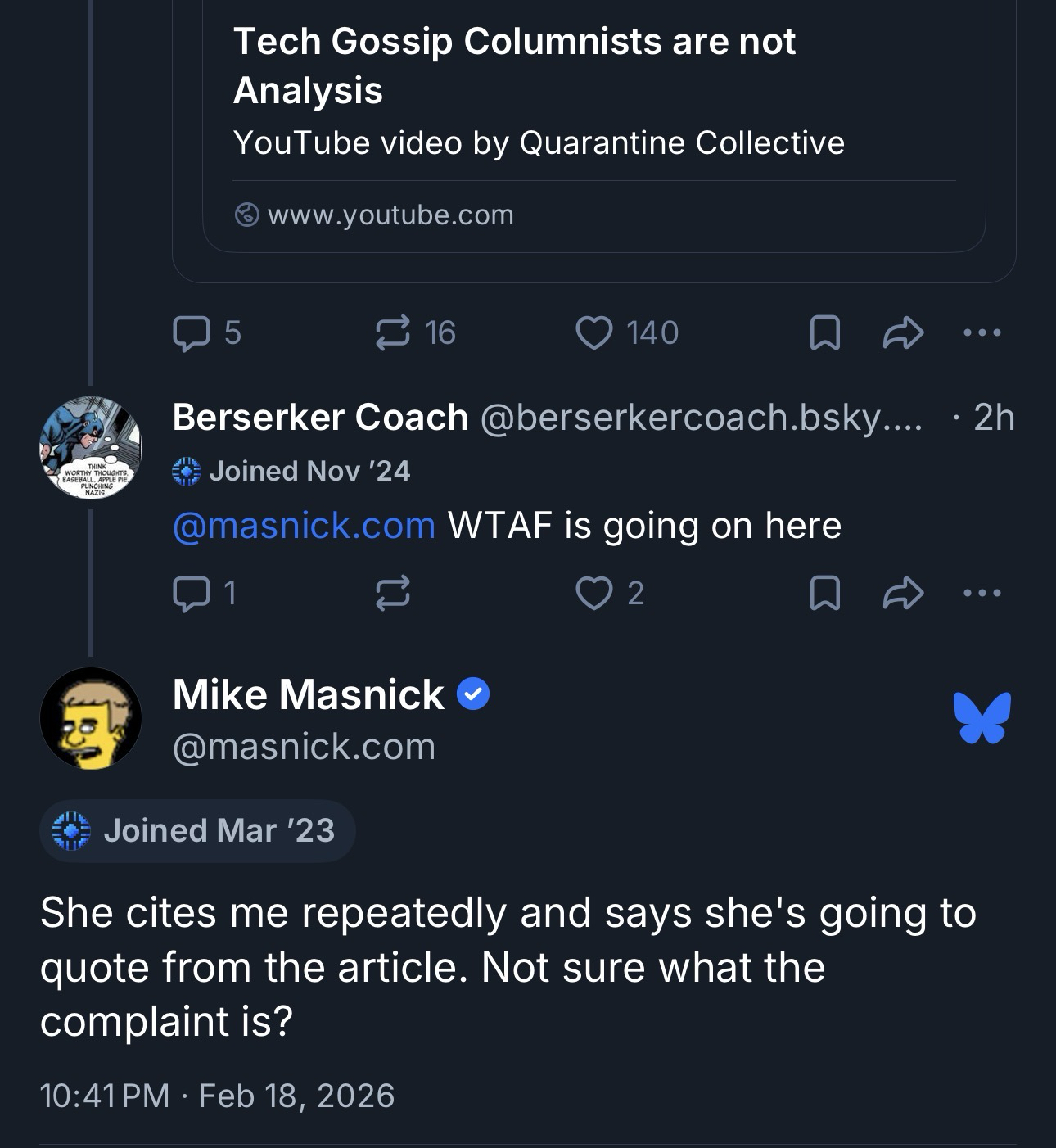1056x1148 pixels.
Task: Reply to the Quarantine Collective video post
Action: pos(192,333)
